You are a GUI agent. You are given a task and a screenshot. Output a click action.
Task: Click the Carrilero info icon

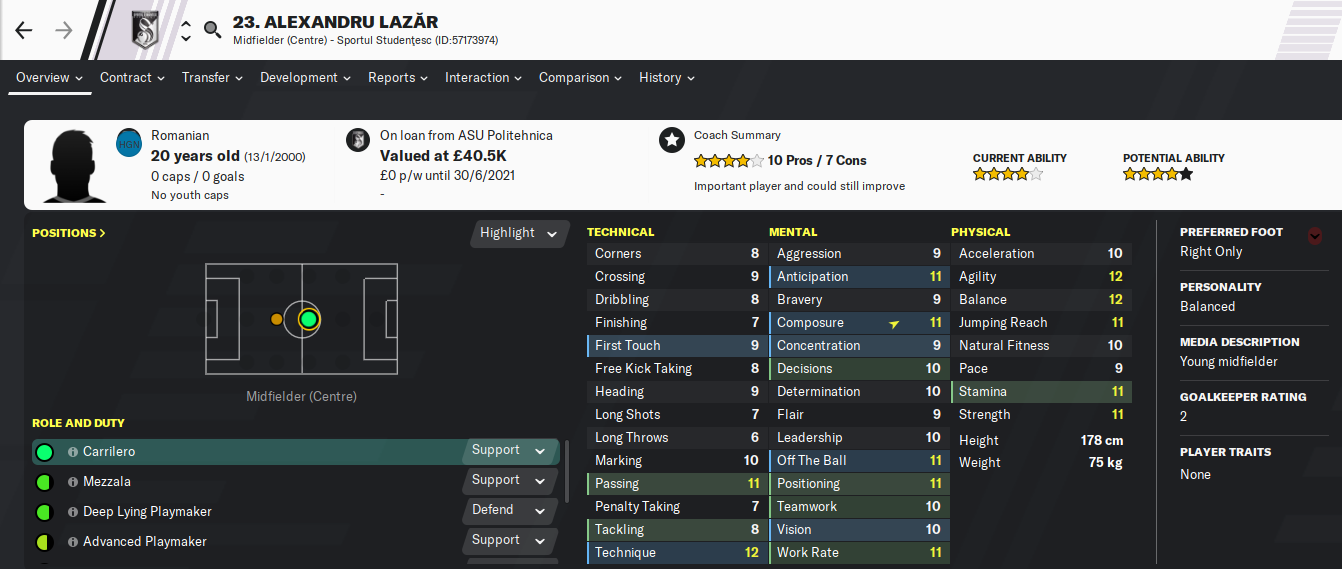pos(73,452)
